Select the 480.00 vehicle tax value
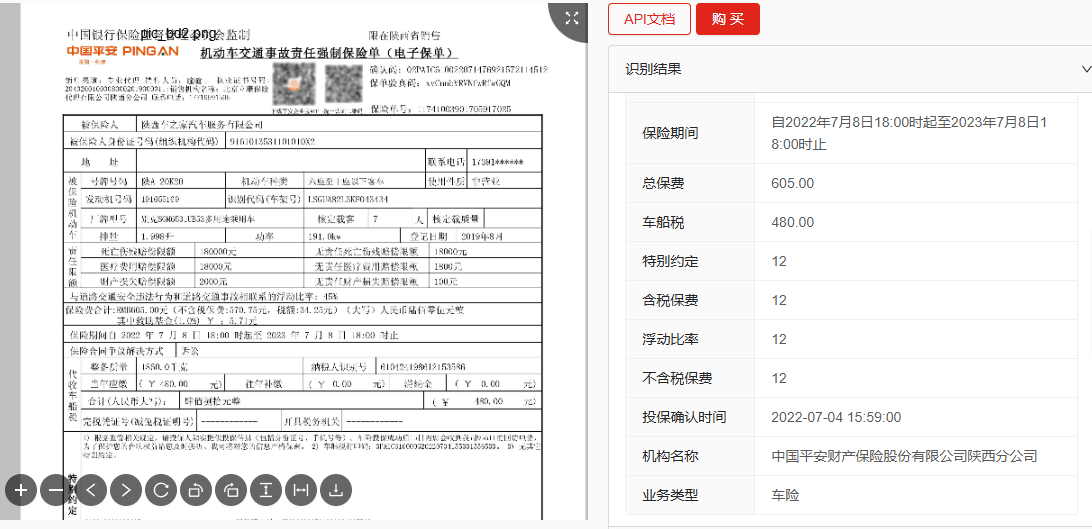Image resolution: width=1092 pixels, height=529 pixels. pos(793,222)
